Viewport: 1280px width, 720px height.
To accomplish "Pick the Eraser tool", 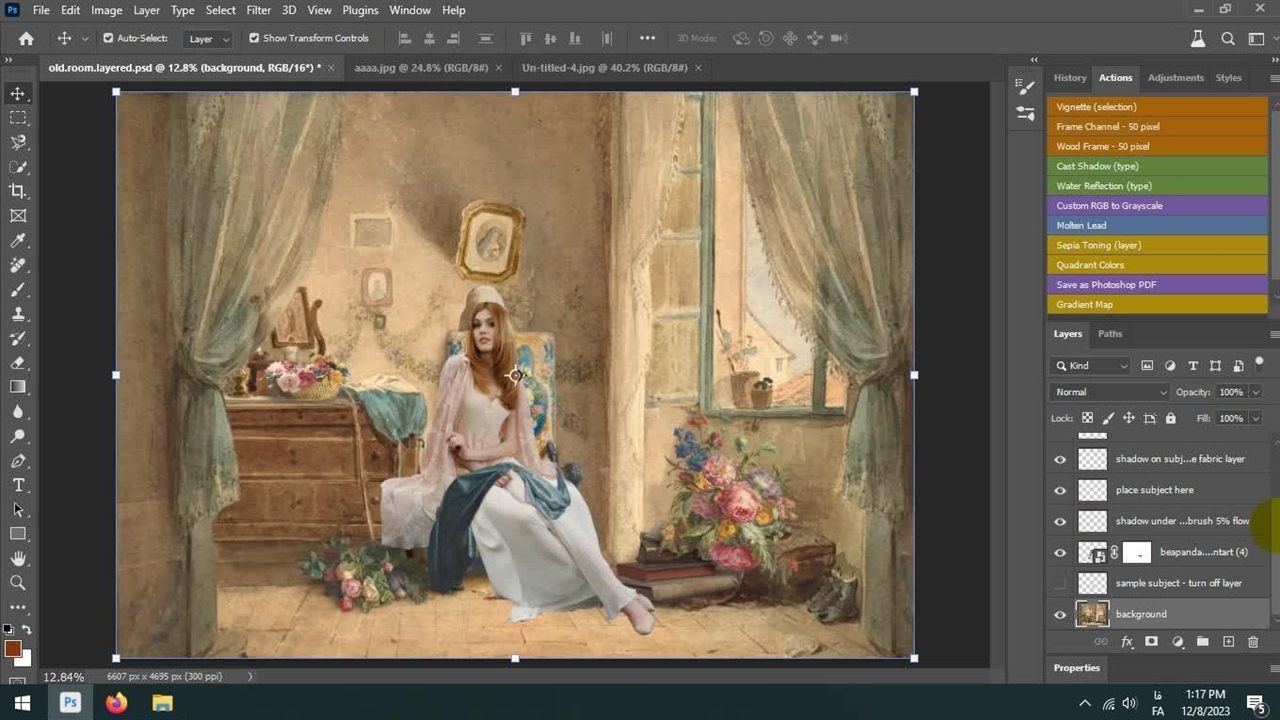I will pyautogui.click(x=18, y=363).
